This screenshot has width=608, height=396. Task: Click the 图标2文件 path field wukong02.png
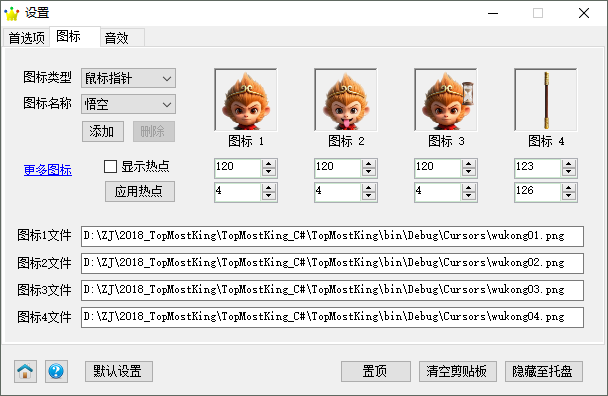click(332, 263)
